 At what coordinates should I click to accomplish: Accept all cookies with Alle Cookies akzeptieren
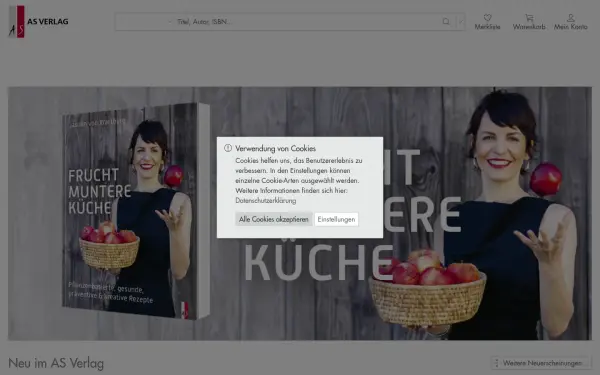coord(274,219)
